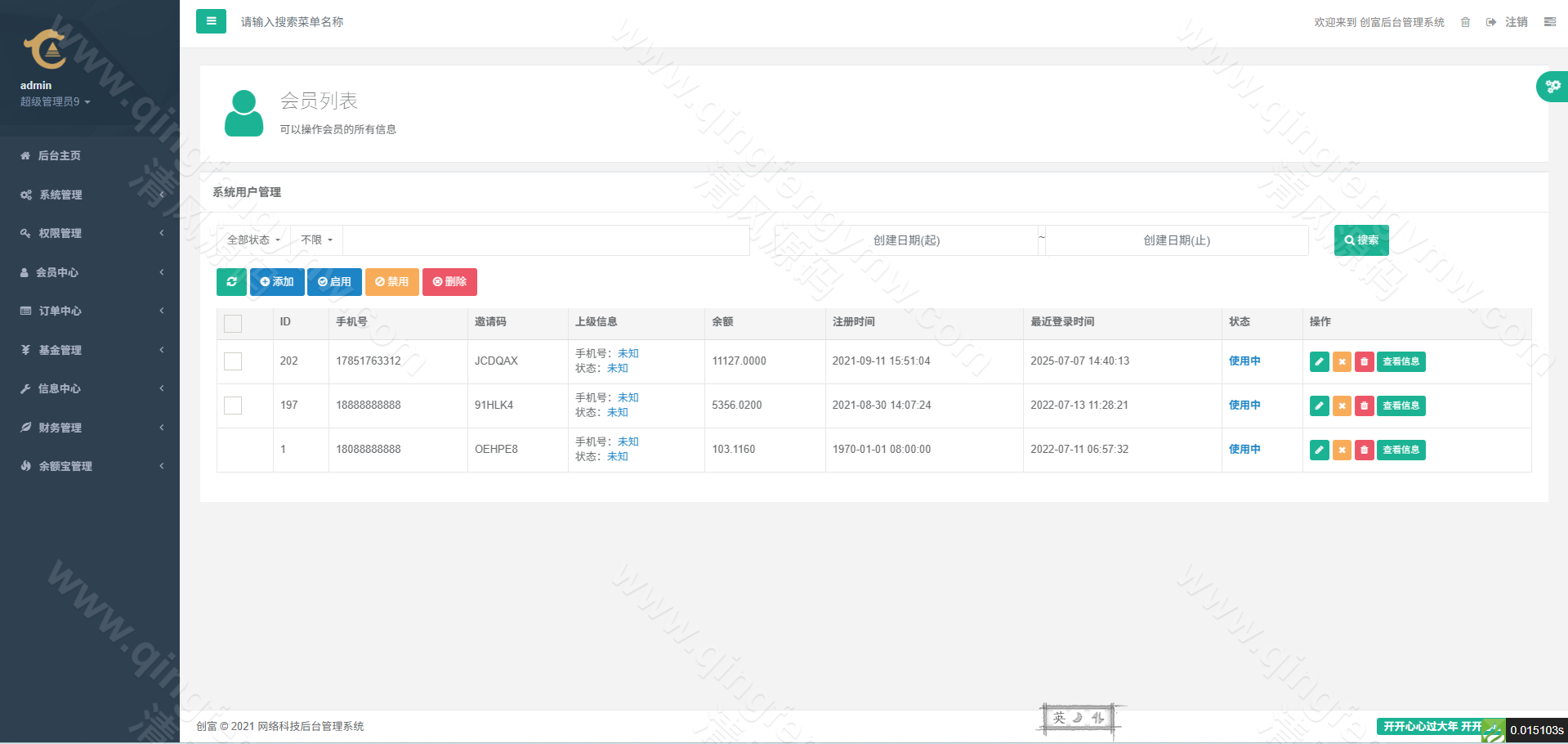Click green edit pencil for ID 202
Screen dimensions: 1568x744
(1319, 361)
